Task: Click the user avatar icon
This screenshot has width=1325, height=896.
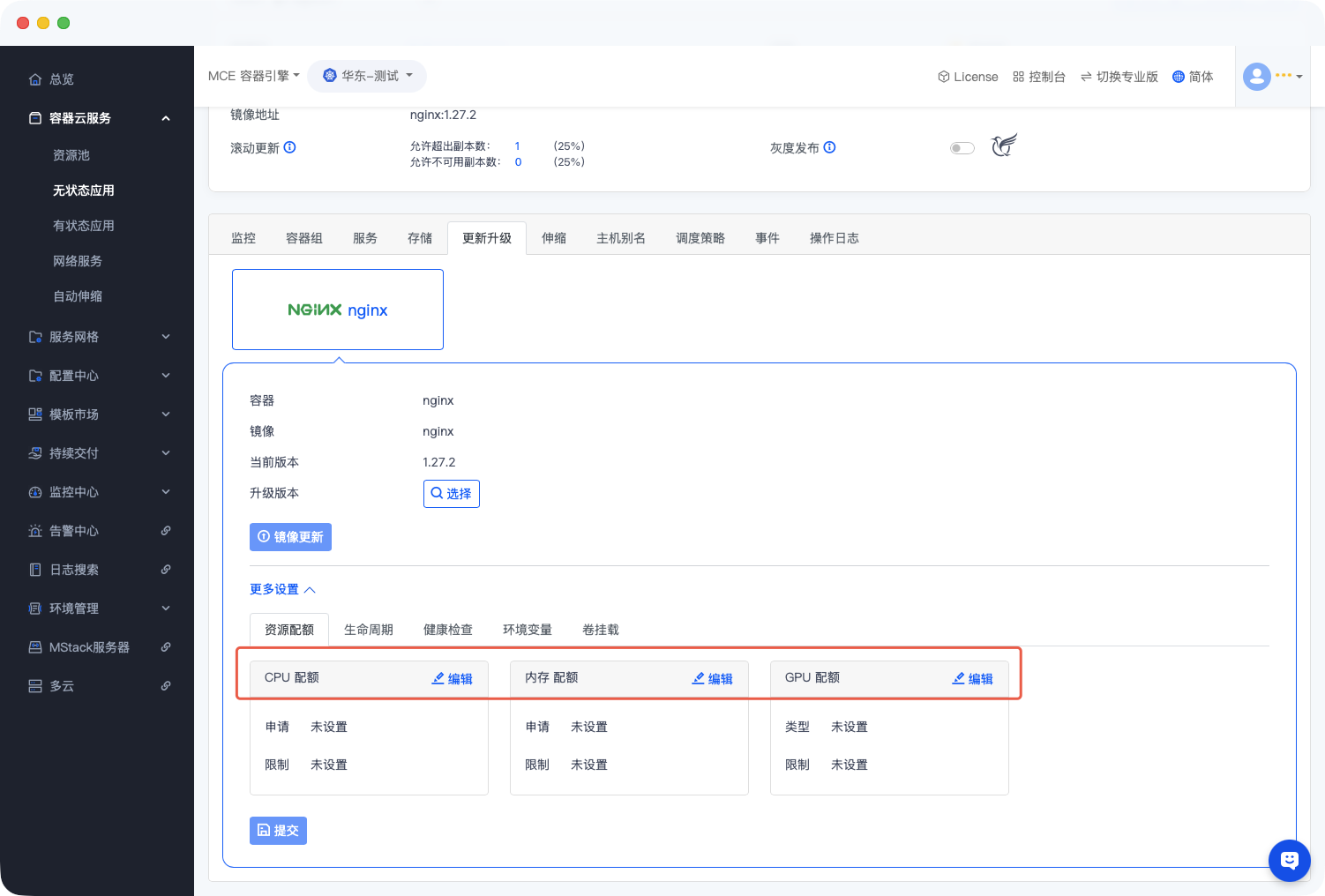Action: pos(1257,77)
